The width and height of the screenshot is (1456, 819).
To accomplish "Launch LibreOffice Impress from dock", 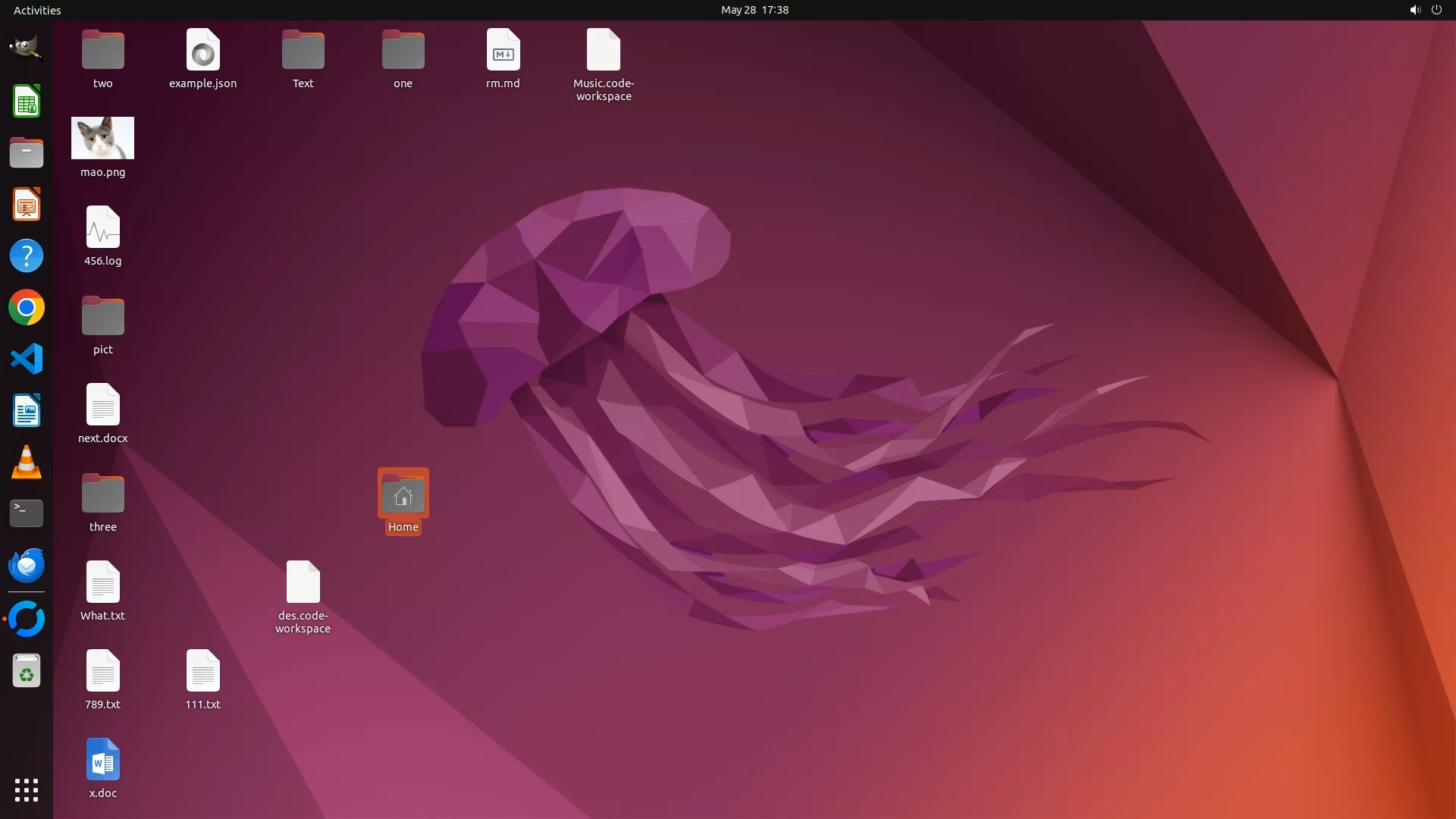I will [26, 205].
